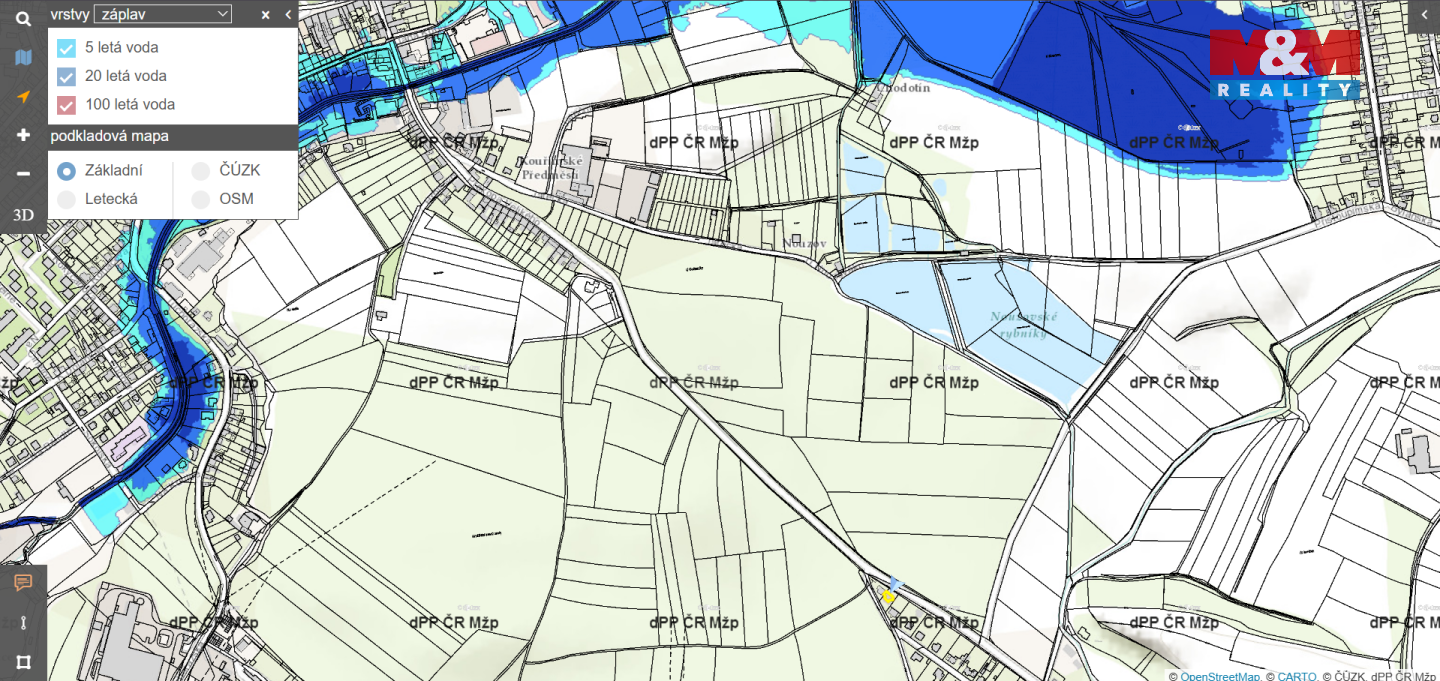
Task: Choose ČÚZK as base map
Action: point(201,171)
